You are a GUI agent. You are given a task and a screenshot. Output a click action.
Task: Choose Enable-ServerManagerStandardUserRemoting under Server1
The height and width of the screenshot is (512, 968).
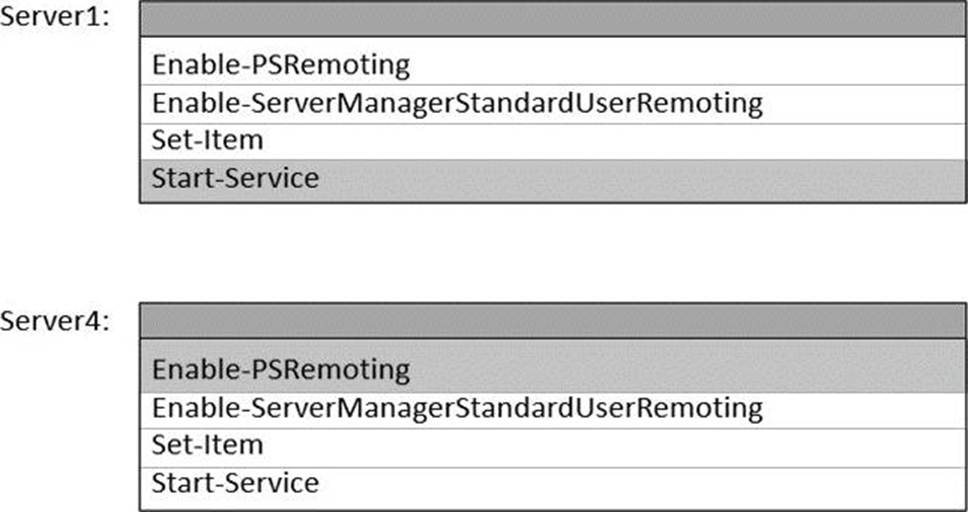point(552,103)
